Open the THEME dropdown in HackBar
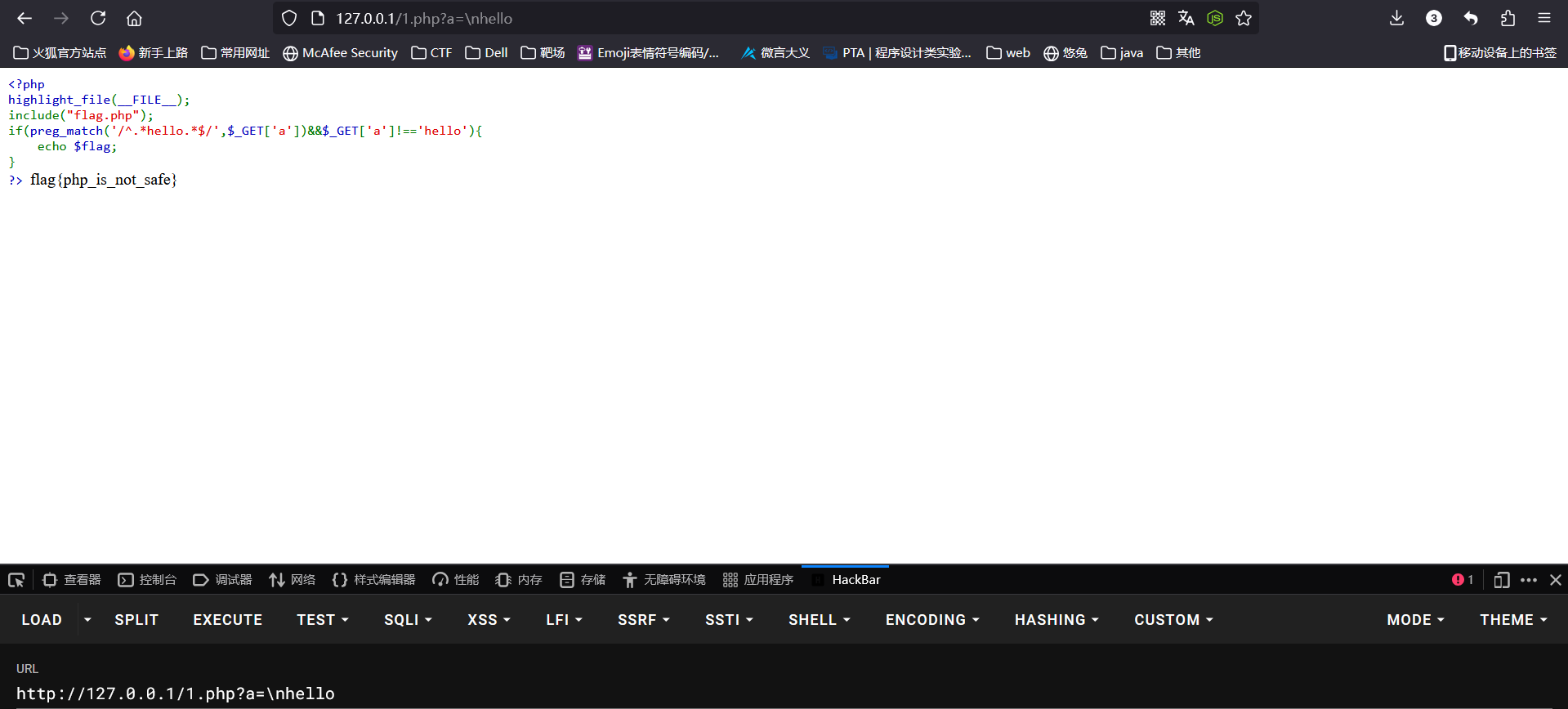This screenshot has height=709, width=1568. [x=1513, y=620]
